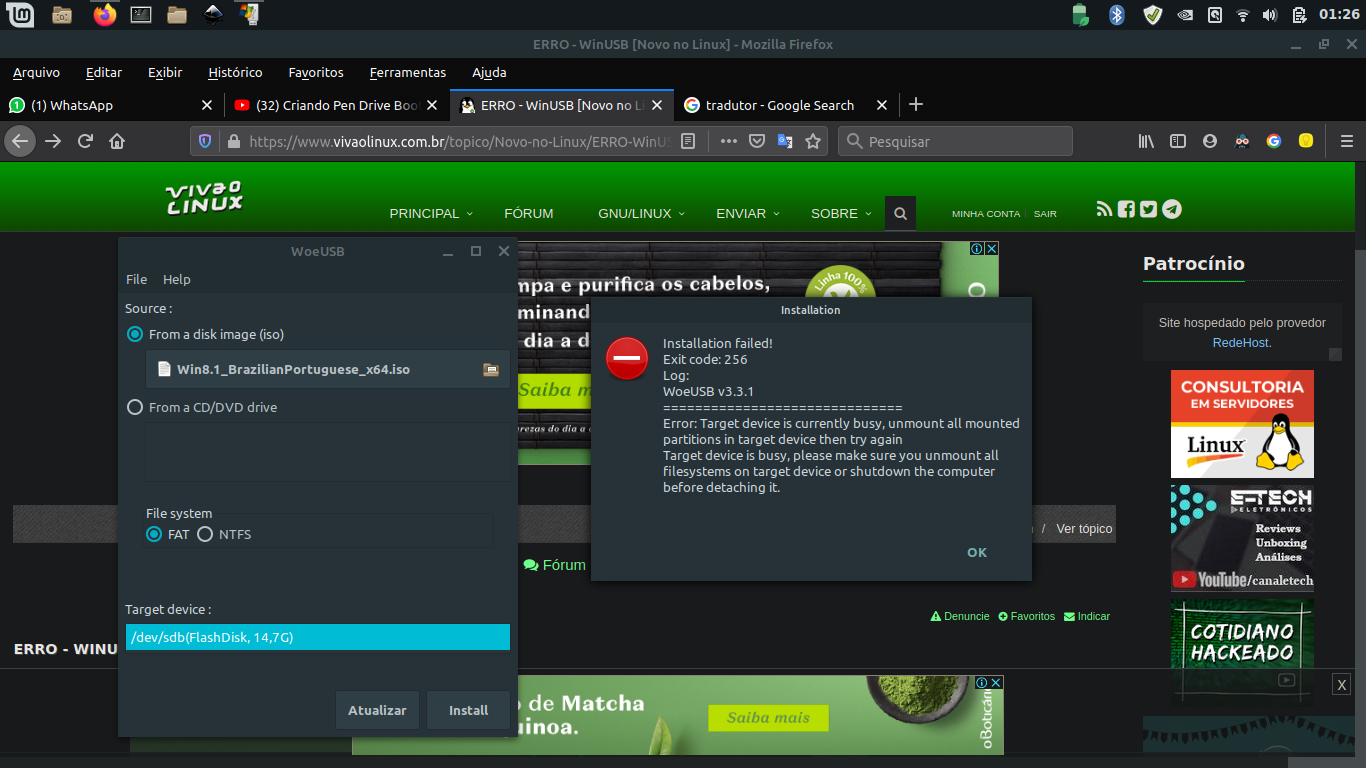
Task: Open the terminal launcher in the panel
Action: (141, 15)
